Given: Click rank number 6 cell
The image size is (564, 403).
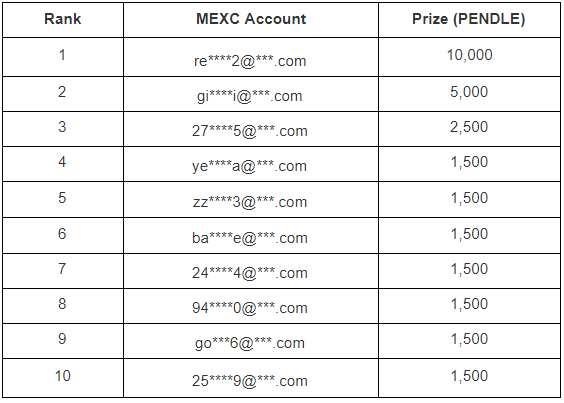Looking at the screenshot, I should (x=62, y=234).
